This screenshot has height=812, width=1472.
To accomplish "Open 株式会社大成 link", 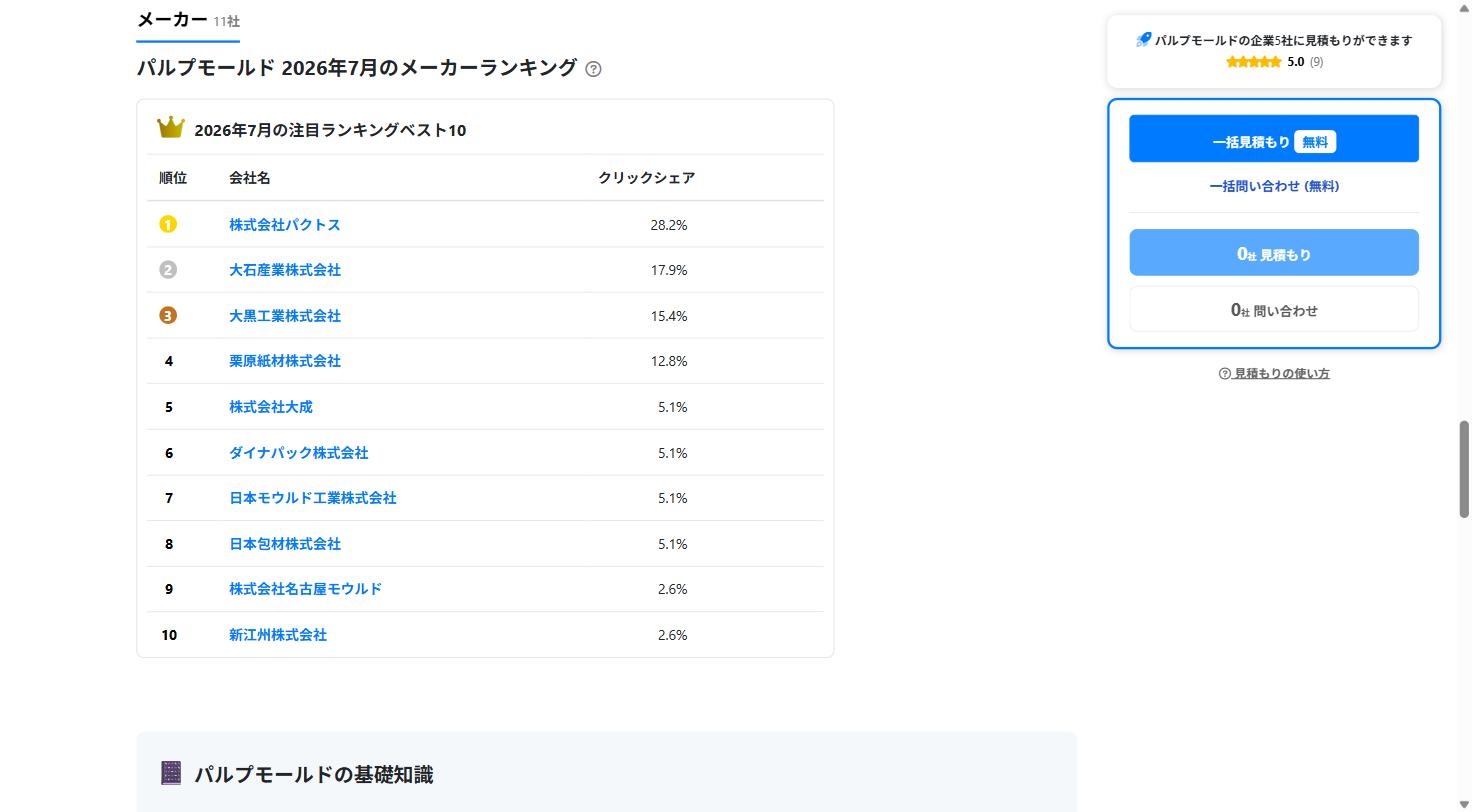I will click(271, 407).
